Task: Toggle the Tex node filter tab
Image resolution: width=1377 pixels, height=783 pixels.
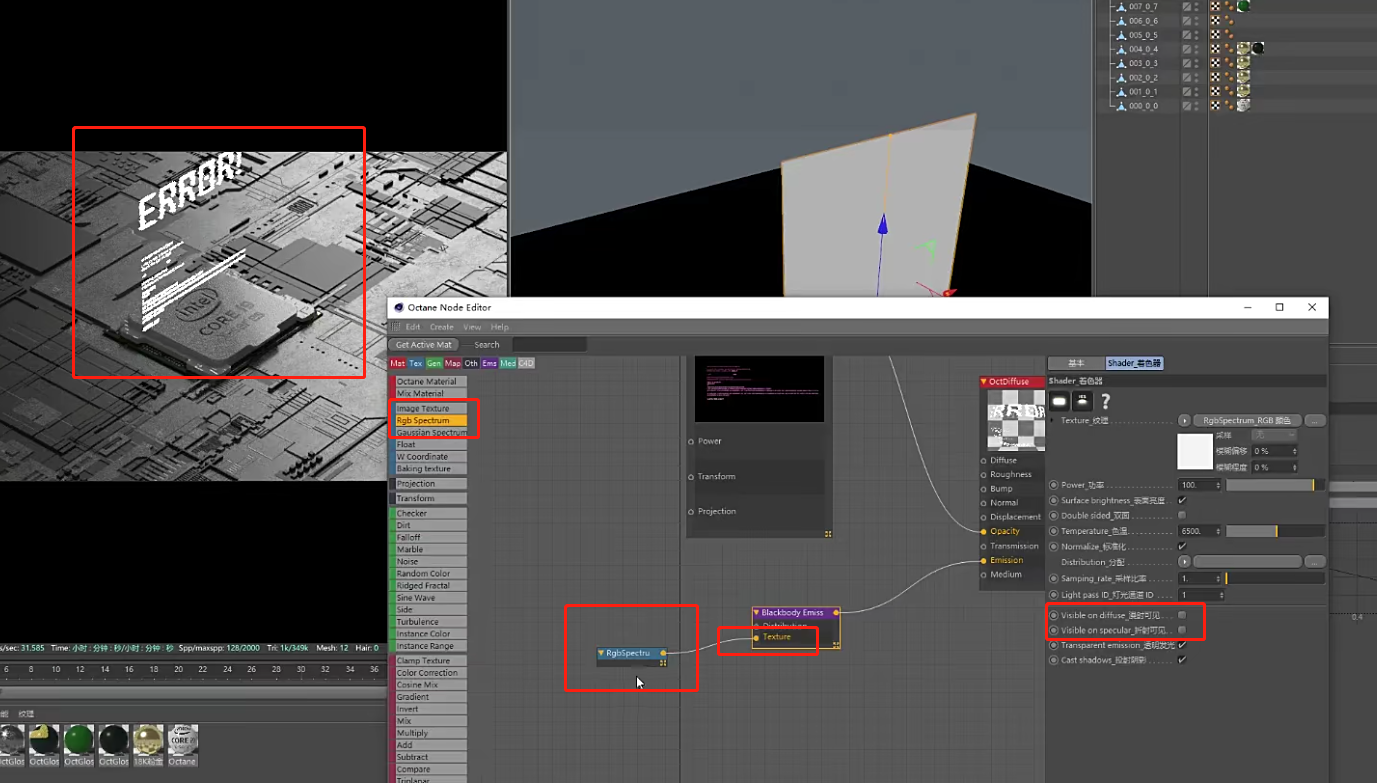Action: coord(416,363)
